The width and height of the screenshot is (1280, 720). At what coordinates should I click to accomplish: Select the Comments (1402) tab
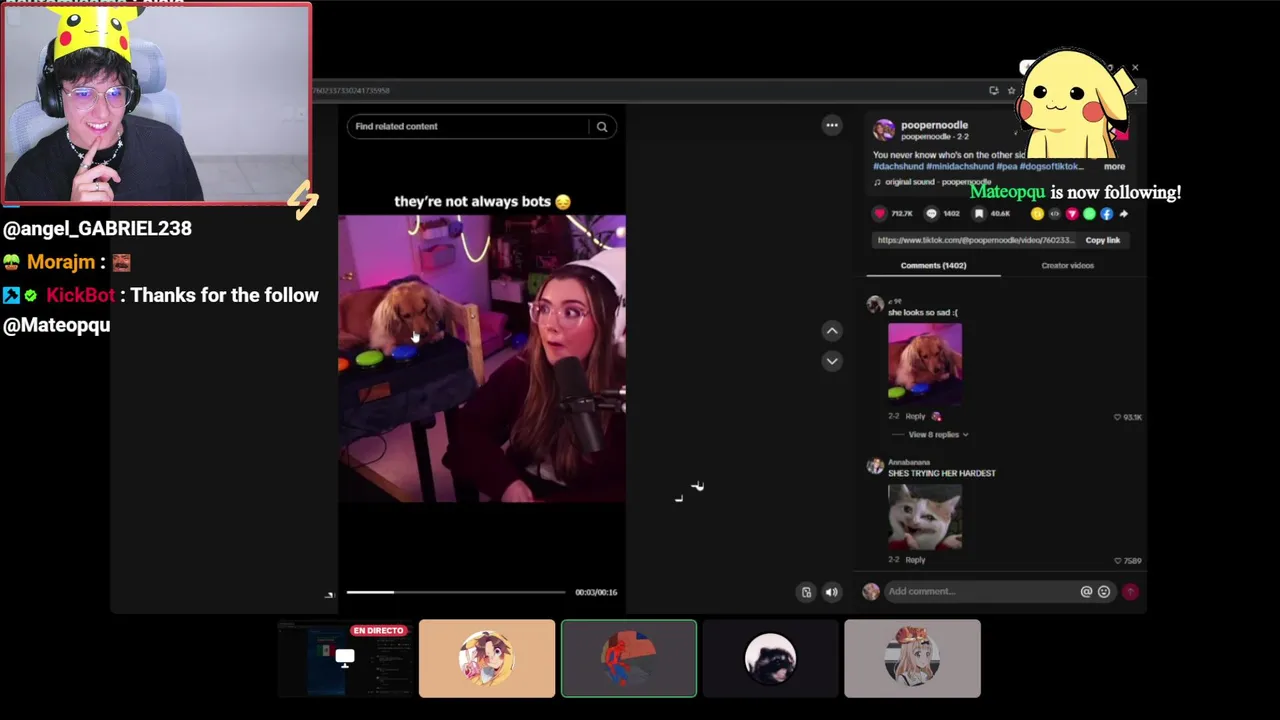[x=933, y=265]
